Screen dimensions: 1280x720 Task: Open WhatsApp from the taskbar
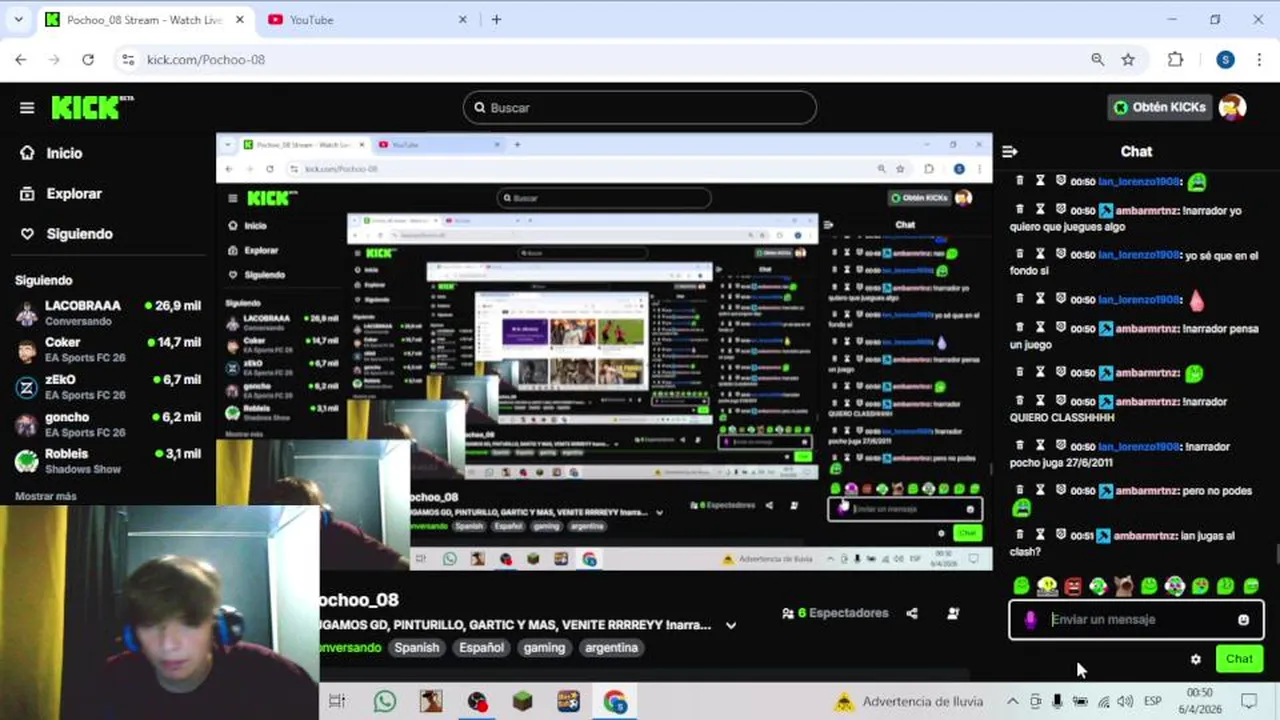(385, 702)
